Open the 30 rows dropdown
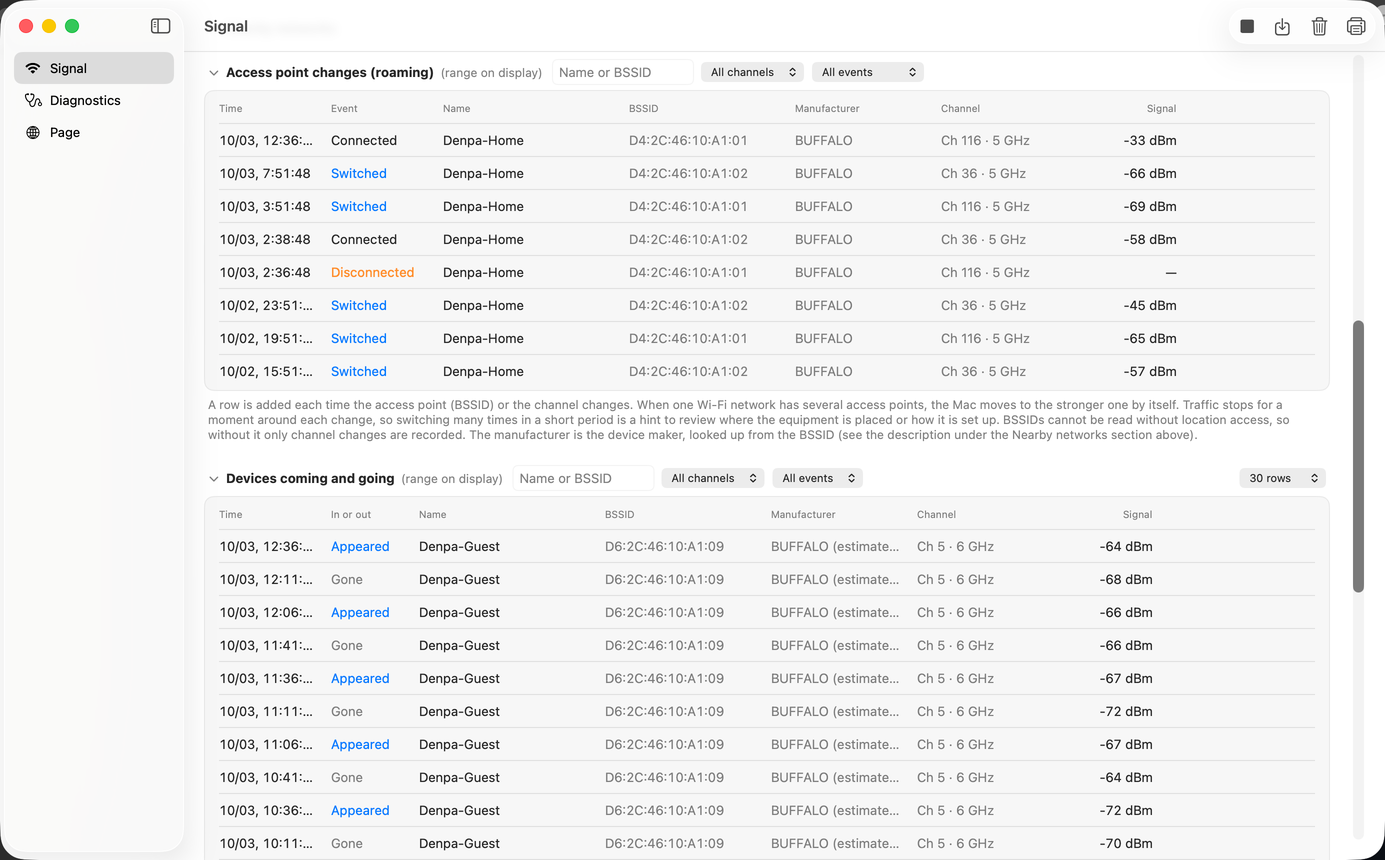Image resolution: width=1385 pixels, height=860 pixels. (x=1282, y=478)
